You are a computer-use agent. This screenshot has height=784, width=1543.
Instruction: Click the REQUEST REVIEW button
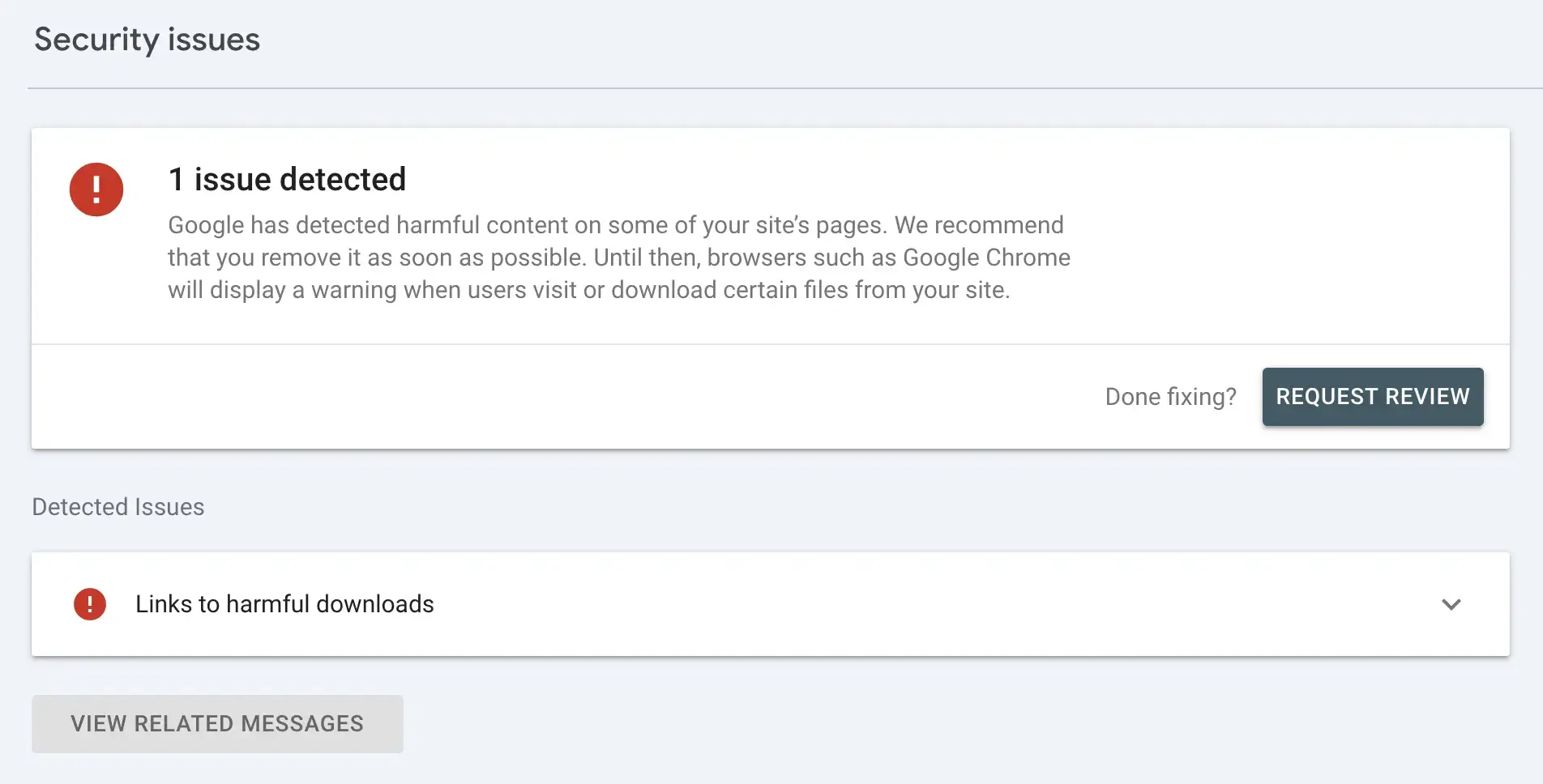[x=1372, y=396]
